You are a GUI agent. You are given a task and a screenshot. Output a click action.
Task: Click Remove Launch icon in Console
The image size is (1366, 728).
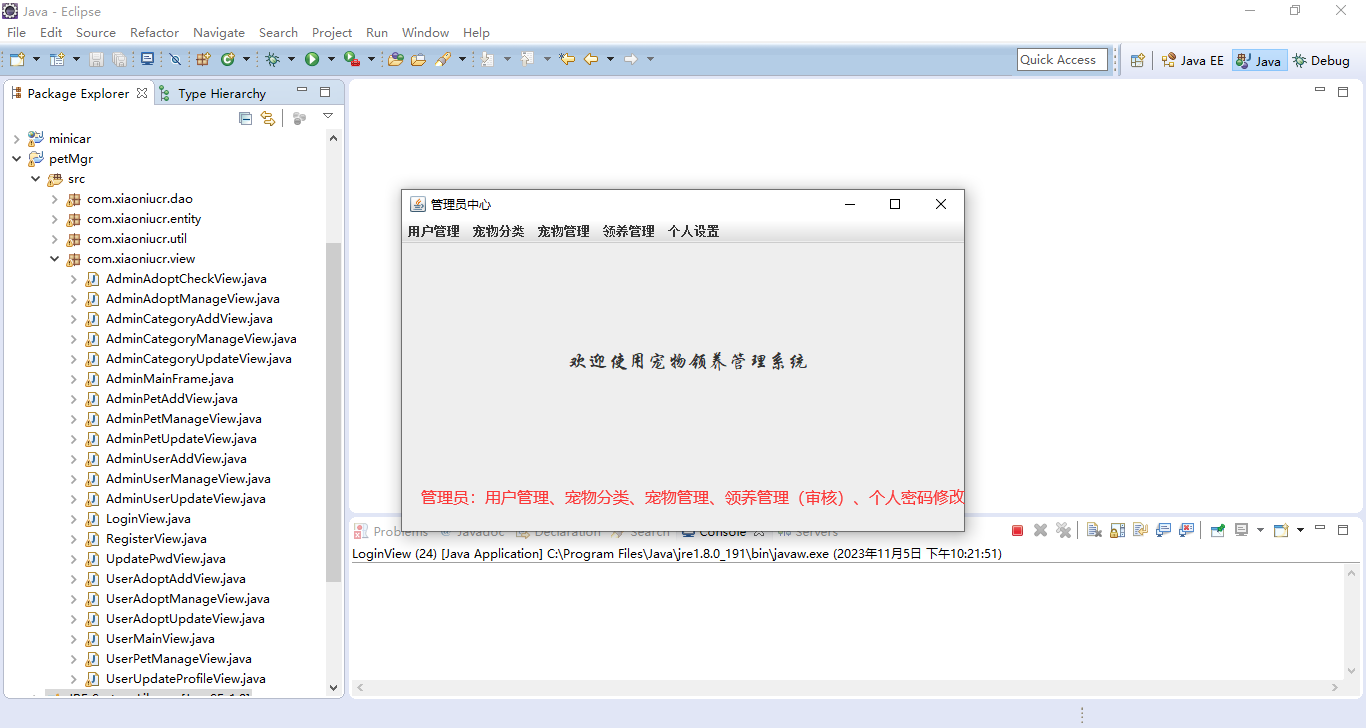[x=1040, y=531]
